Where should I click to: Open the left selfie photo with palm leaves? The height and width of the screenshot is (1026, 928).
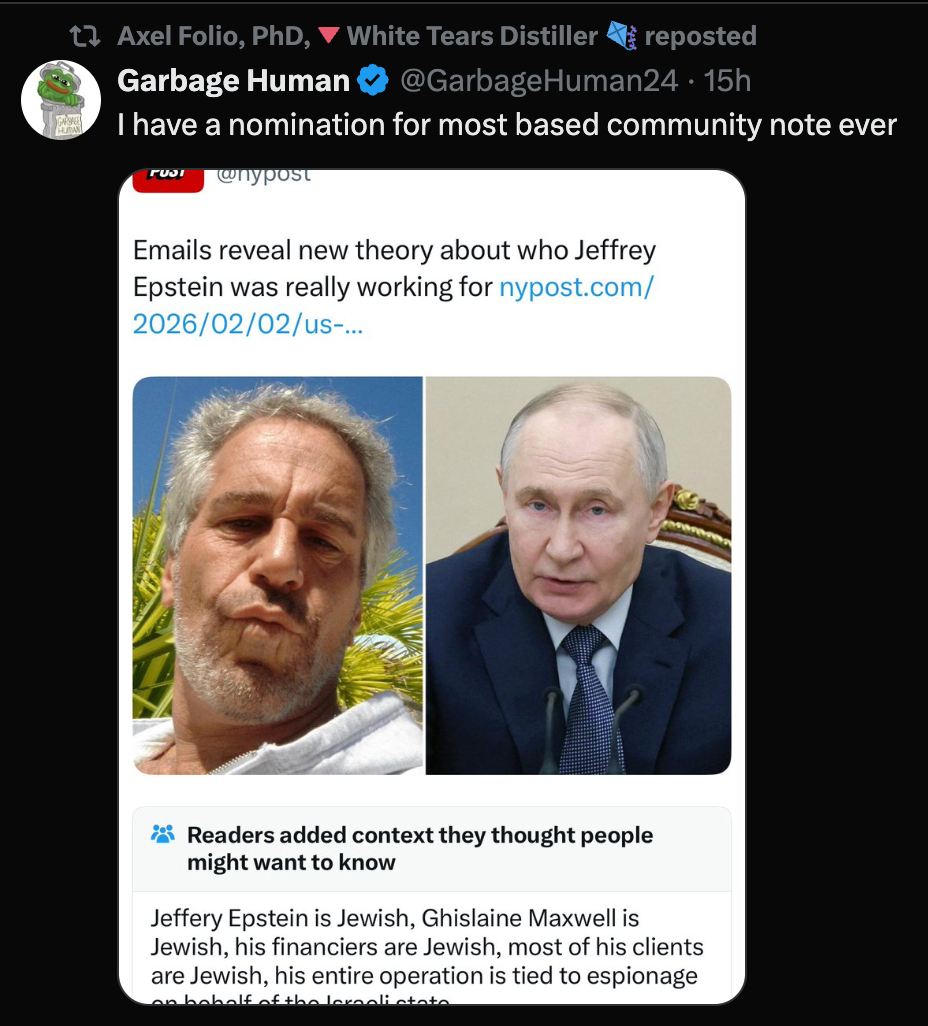click(x=278, y=575)
